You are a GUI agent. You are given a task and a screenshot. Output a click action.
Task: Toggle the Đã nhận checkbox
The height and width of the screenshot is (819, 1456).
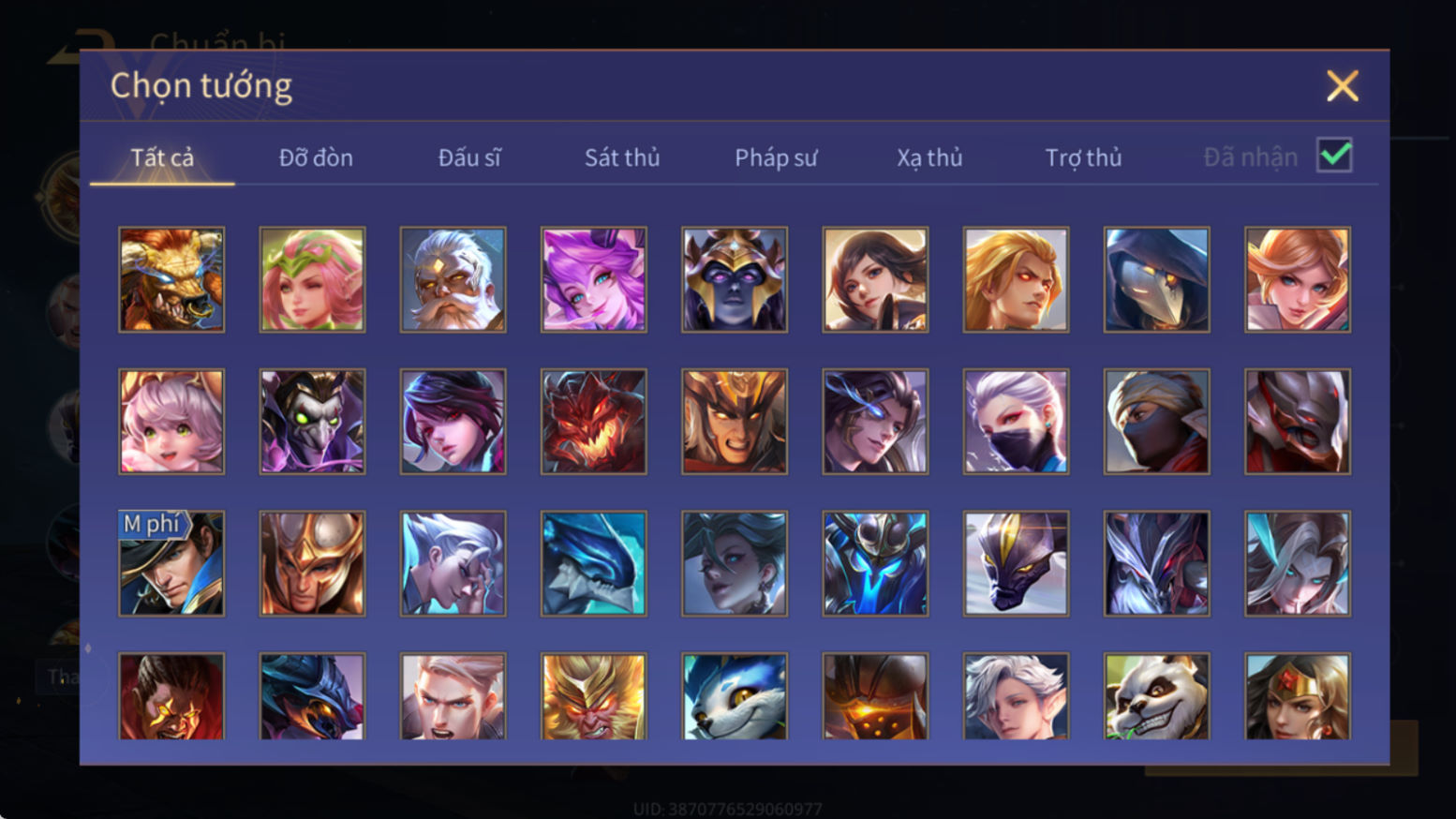tap(1334, 156)
